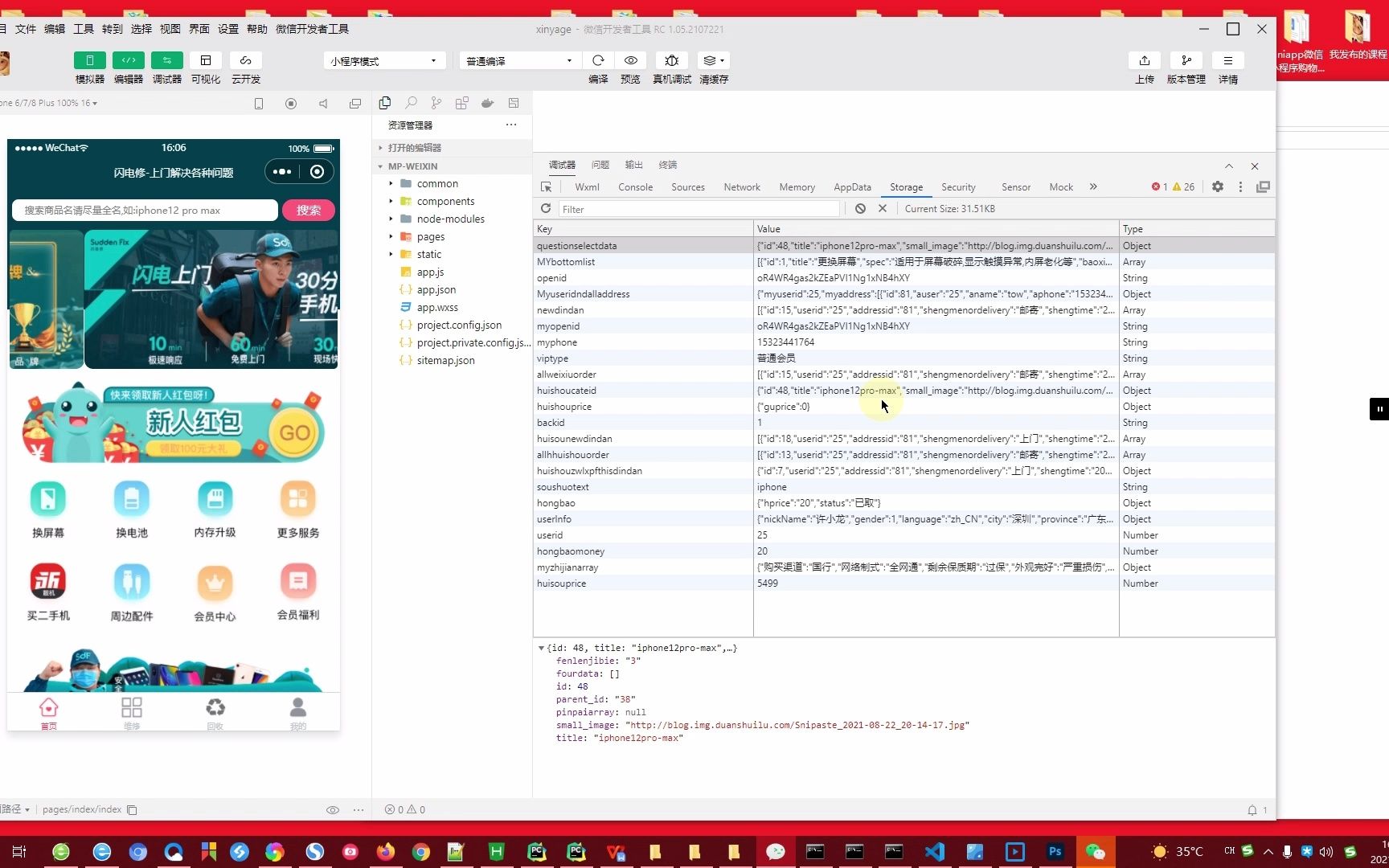
Task: Collapse the MP-WEIXIN project tree
Action: pyautogui.click(x=413, y=166)
